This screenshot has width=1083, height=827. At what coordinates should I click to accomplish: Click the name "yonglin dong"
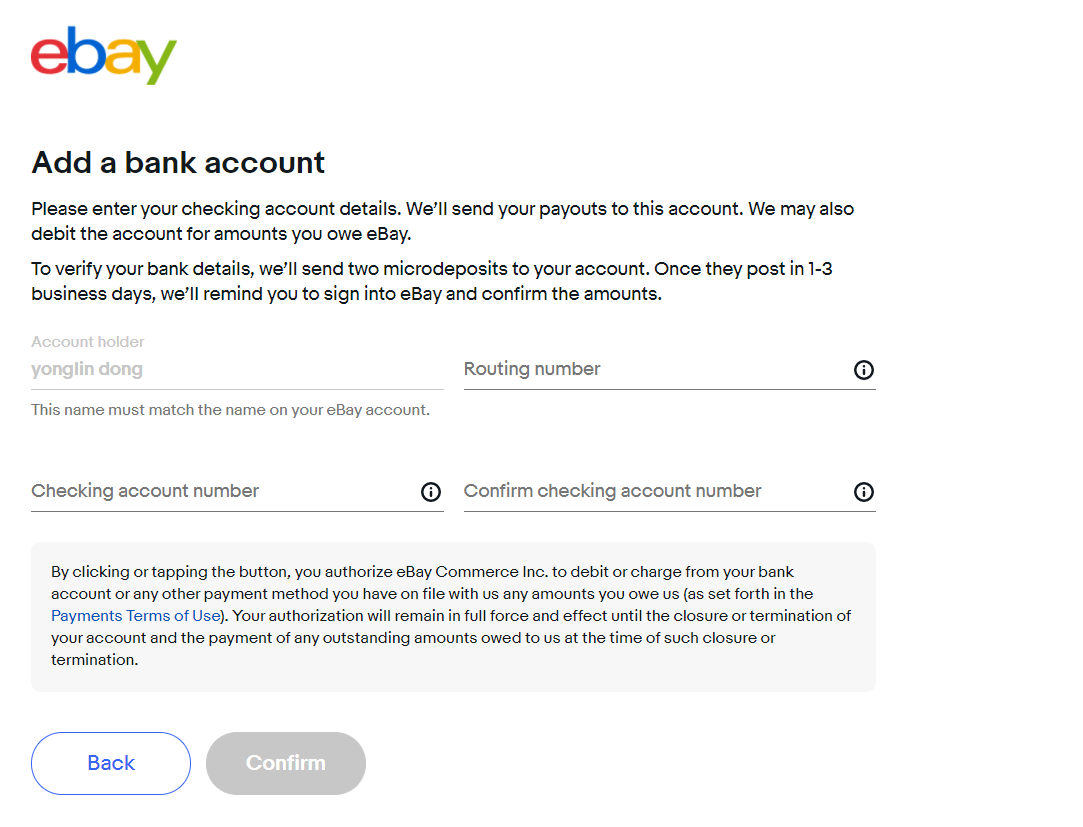(x=87, y=369)
